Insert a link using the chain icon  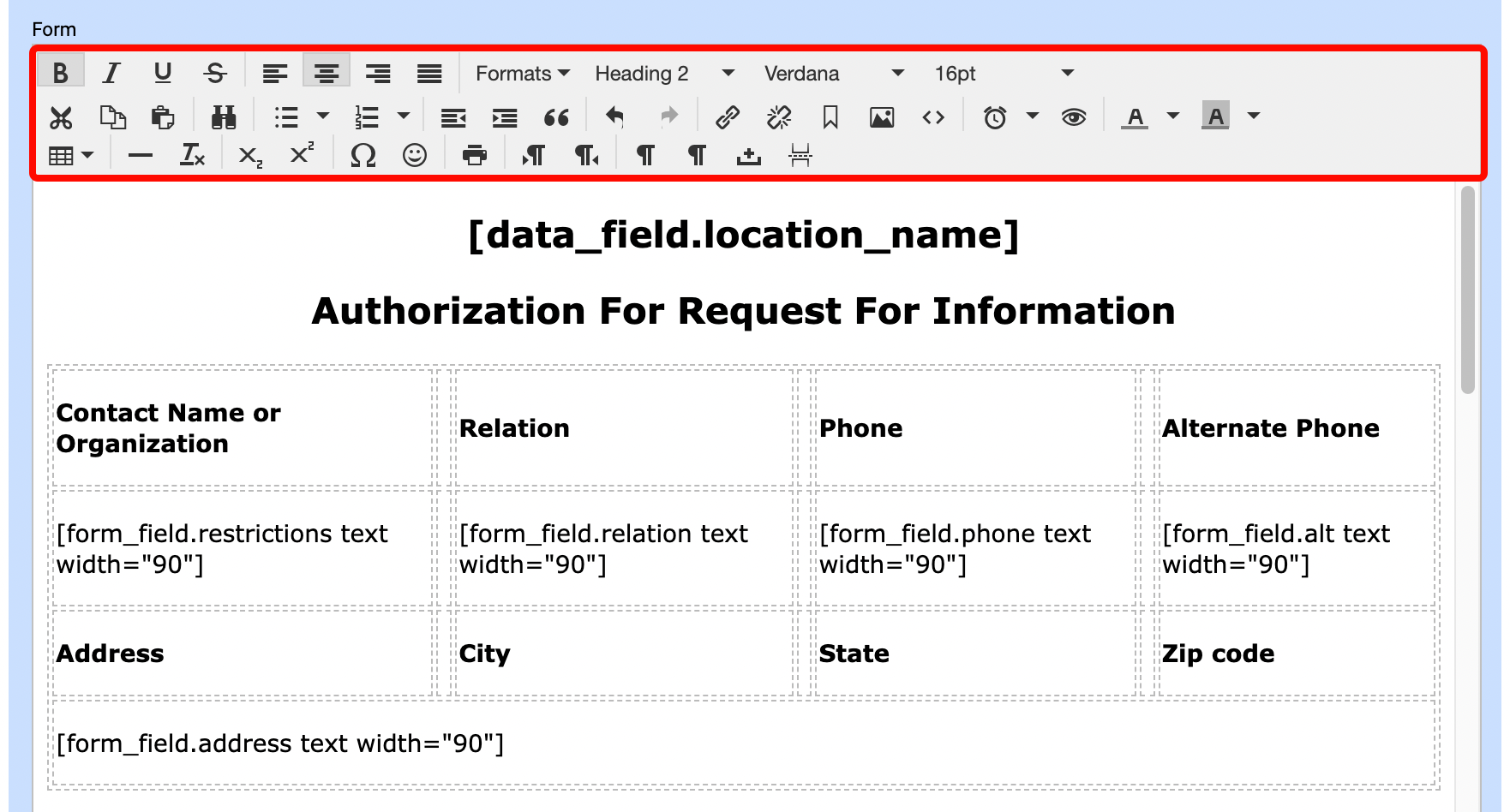(728, 117)
